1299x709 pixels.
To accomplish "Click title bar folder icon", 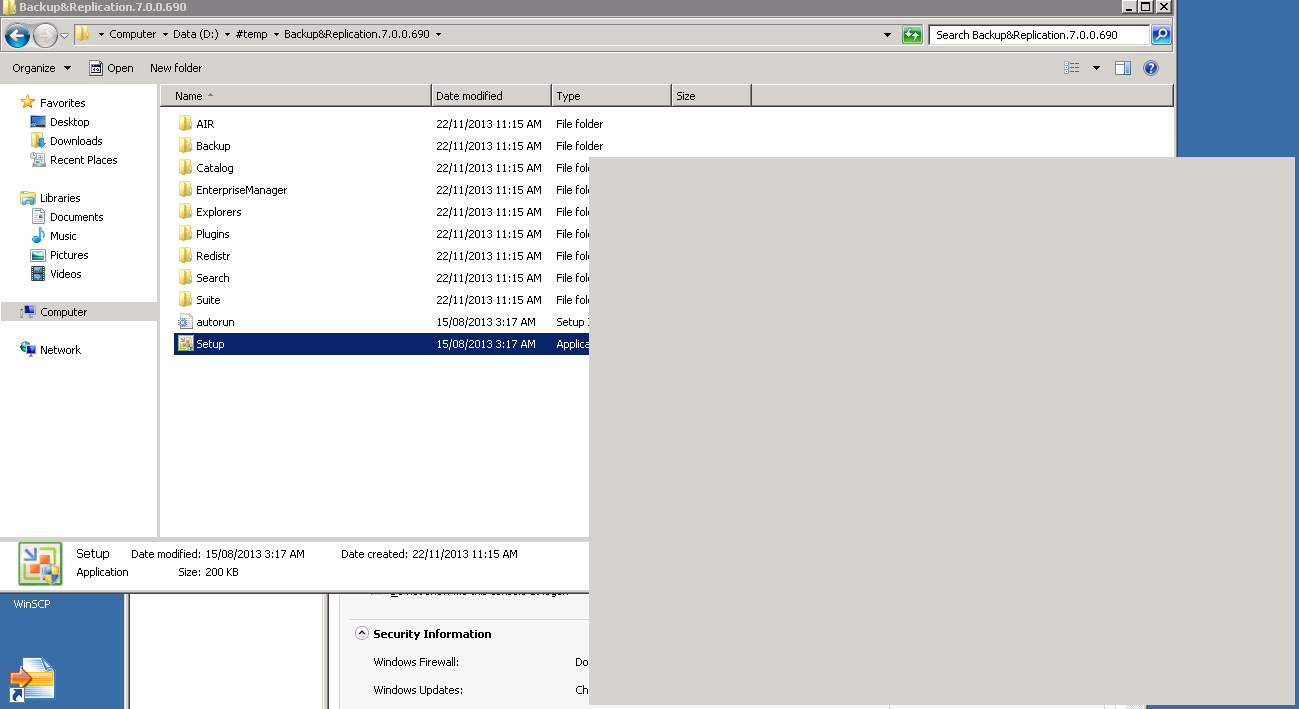I will point(9,6).
